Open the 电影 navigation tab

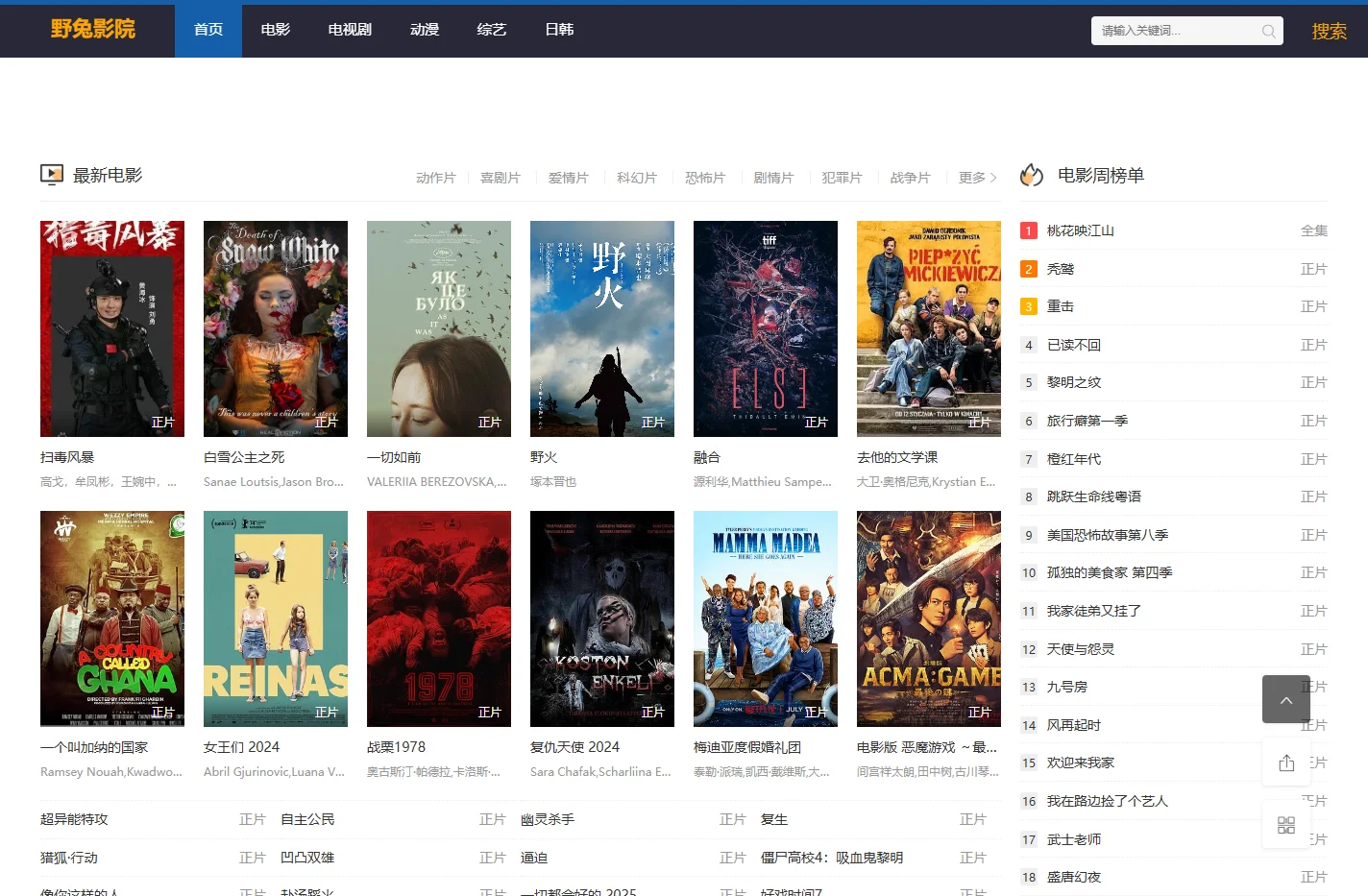[276, 31]
